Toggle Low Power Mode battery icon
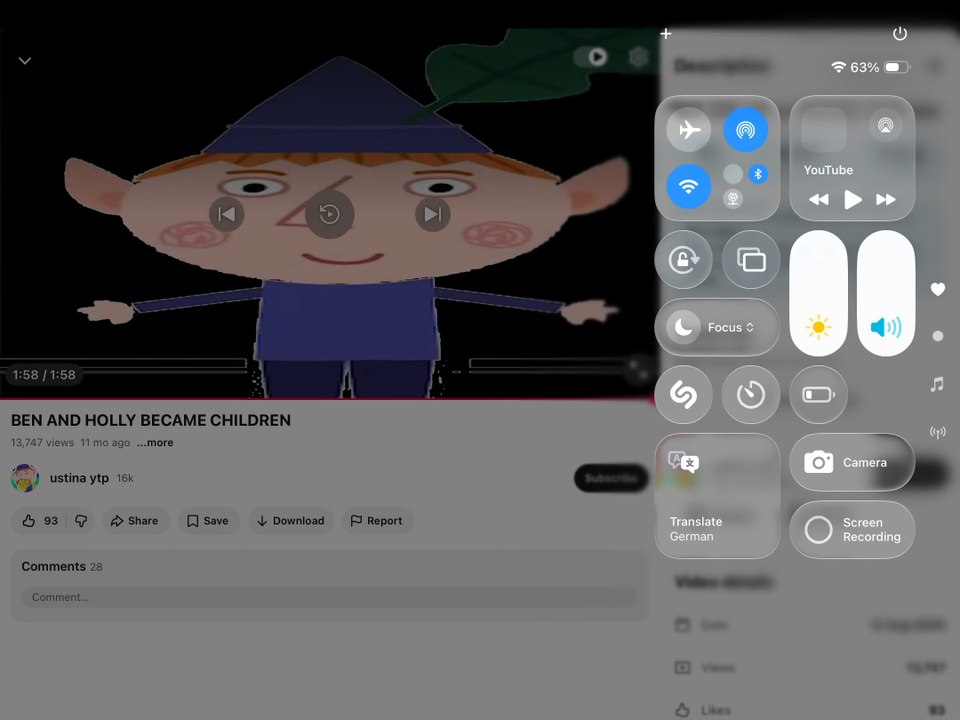This screenshot has height=720, width=960. tap(819, 395)
